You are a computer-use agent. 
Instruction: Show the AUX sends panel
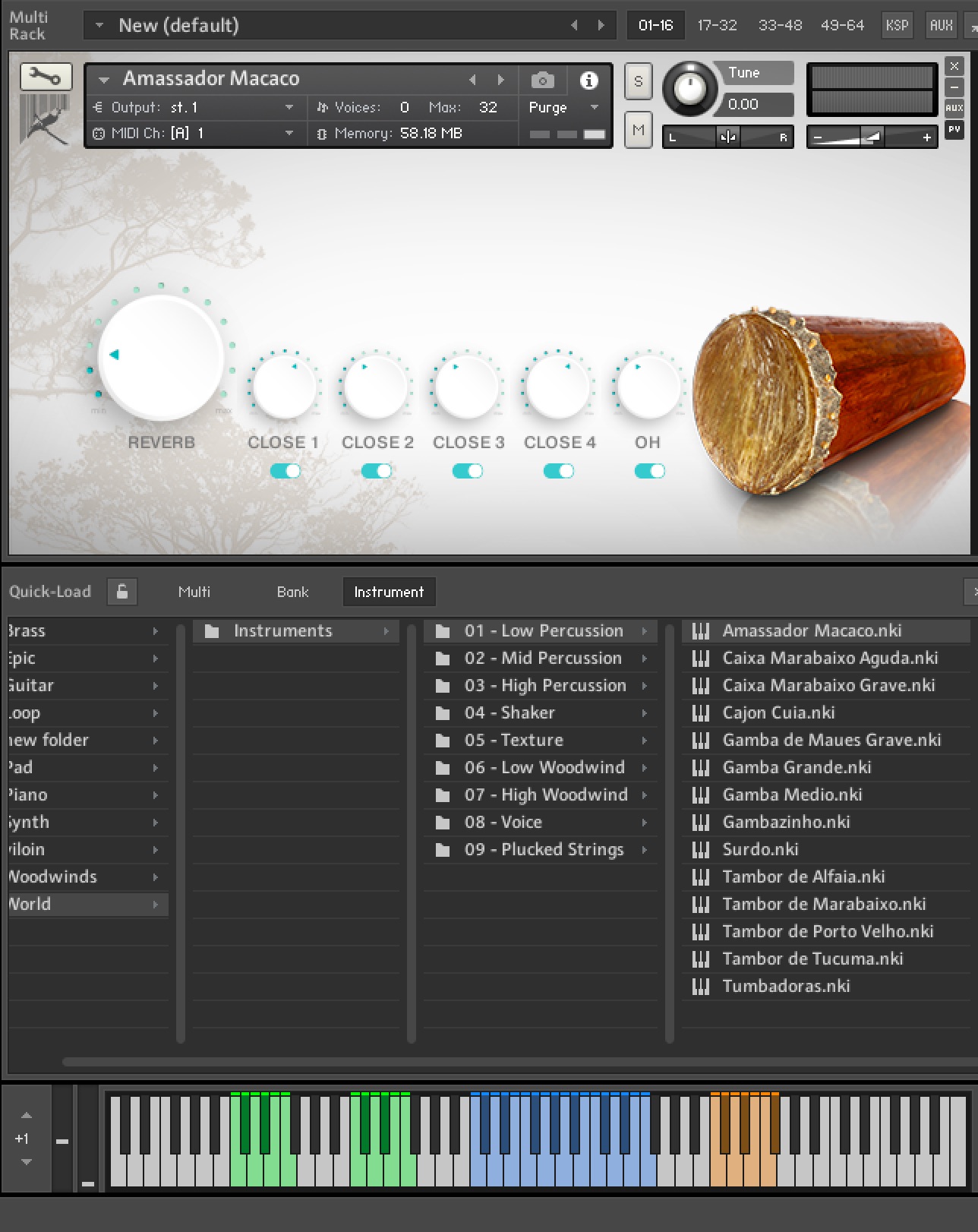(941, 25)
